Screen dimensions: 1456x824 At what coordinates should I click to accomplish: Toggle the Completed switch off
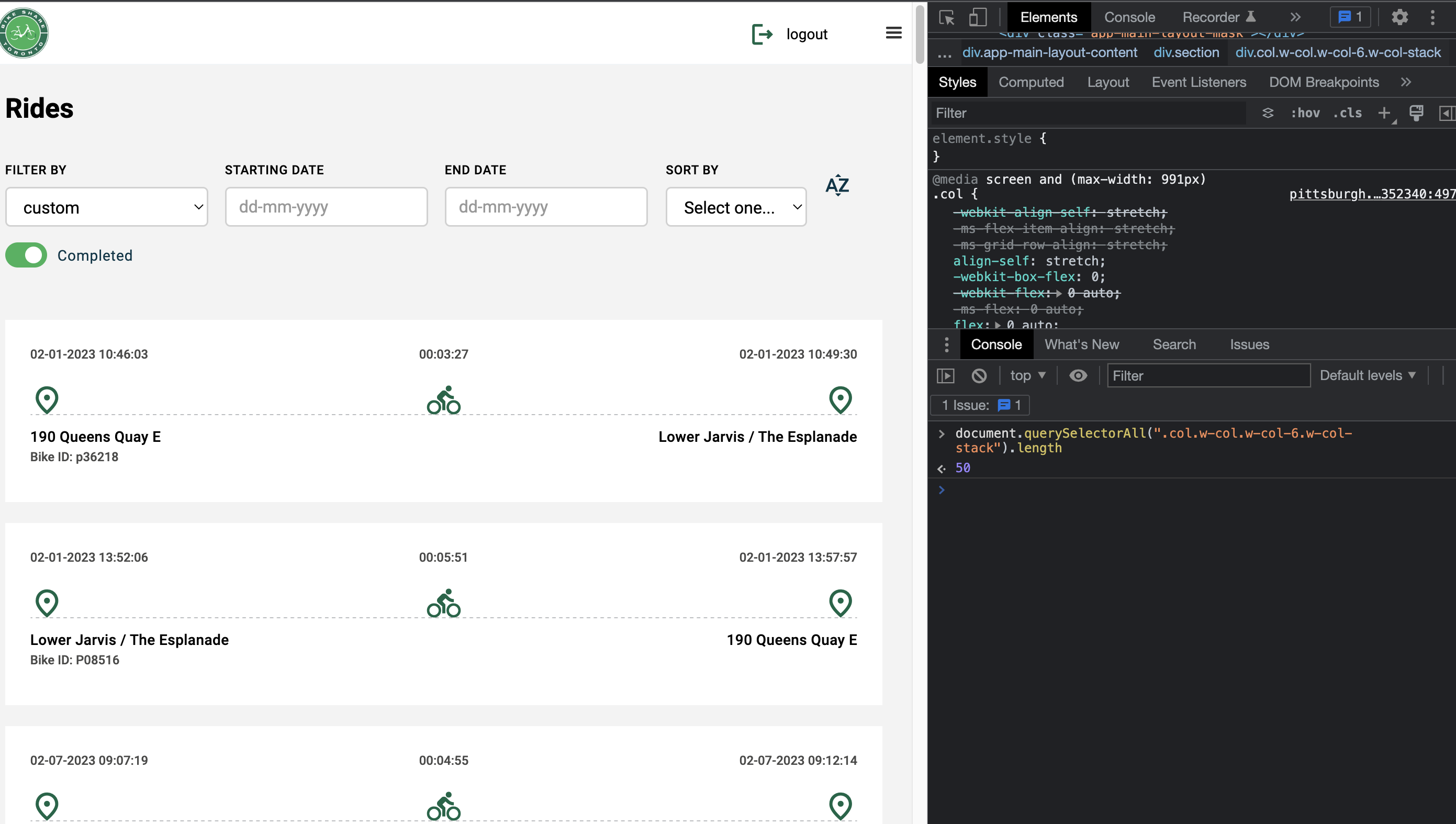pos(26,255)
